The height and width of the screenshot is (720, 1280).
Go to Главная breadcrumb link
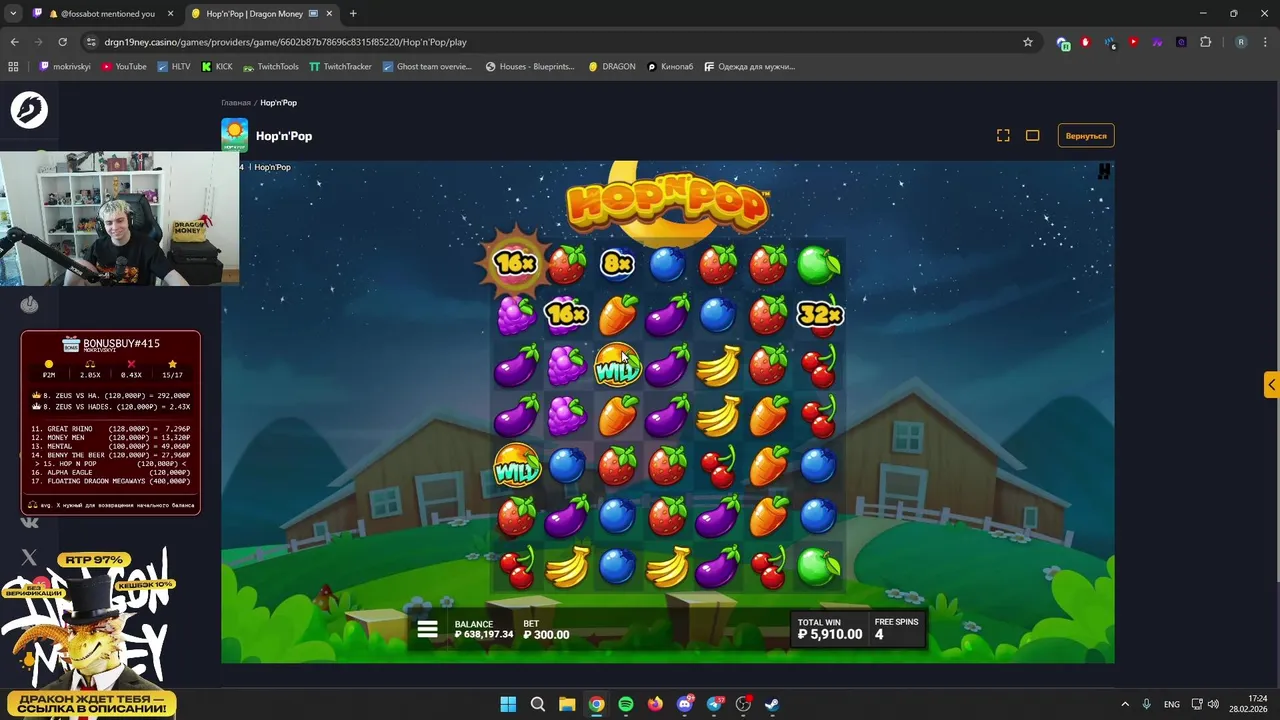(x=236, y=103)
